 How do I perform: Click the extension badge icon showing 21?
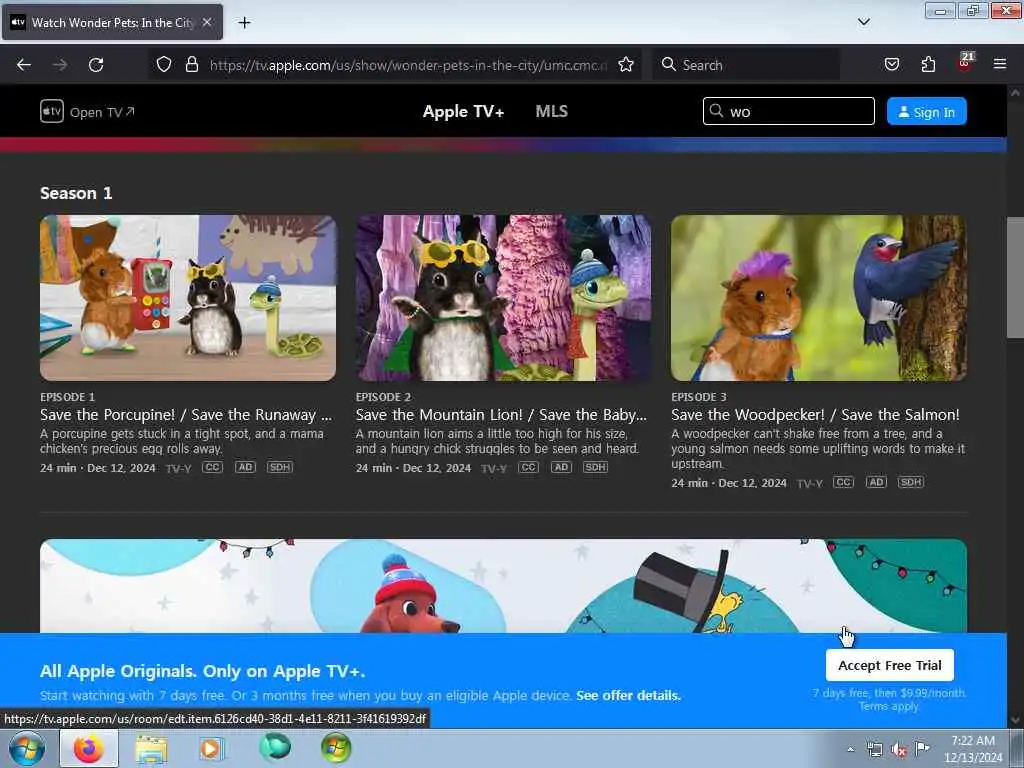point(965,63)
